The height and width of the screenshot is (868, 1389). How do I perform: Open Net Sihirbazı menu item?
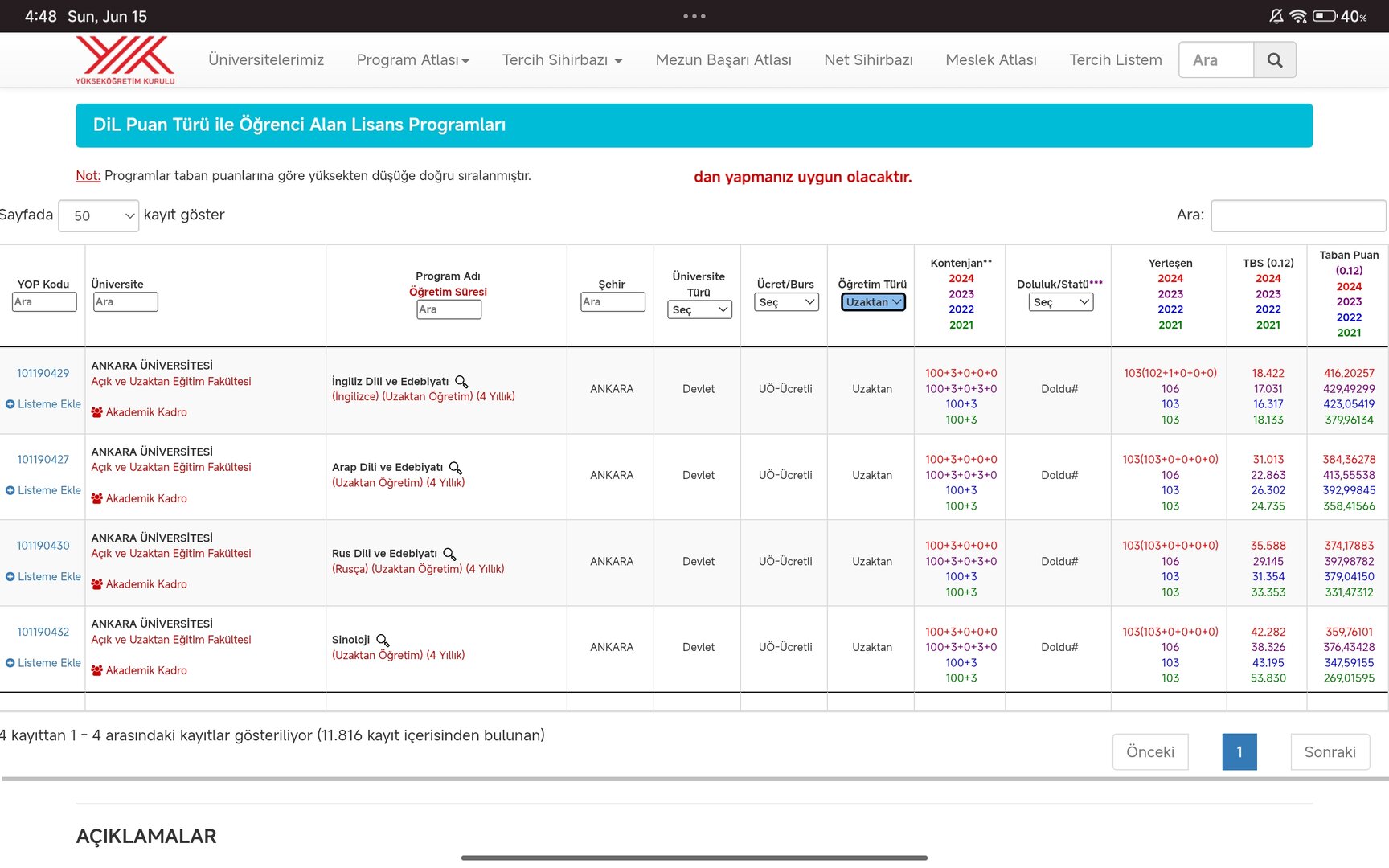(x=868, y=59)
